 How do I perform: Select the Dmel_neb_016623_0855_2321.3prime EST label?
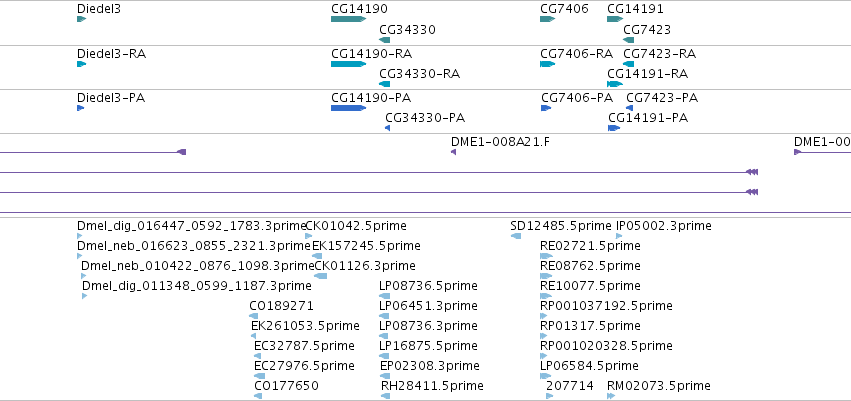pos(194,246)
